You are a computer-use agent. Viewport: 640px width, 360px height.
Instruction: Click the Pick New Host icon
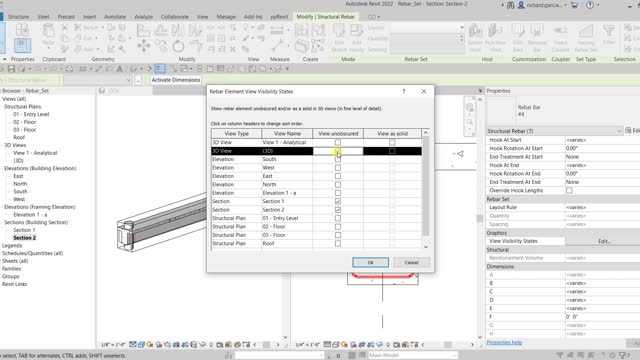(x=495, y=38)
